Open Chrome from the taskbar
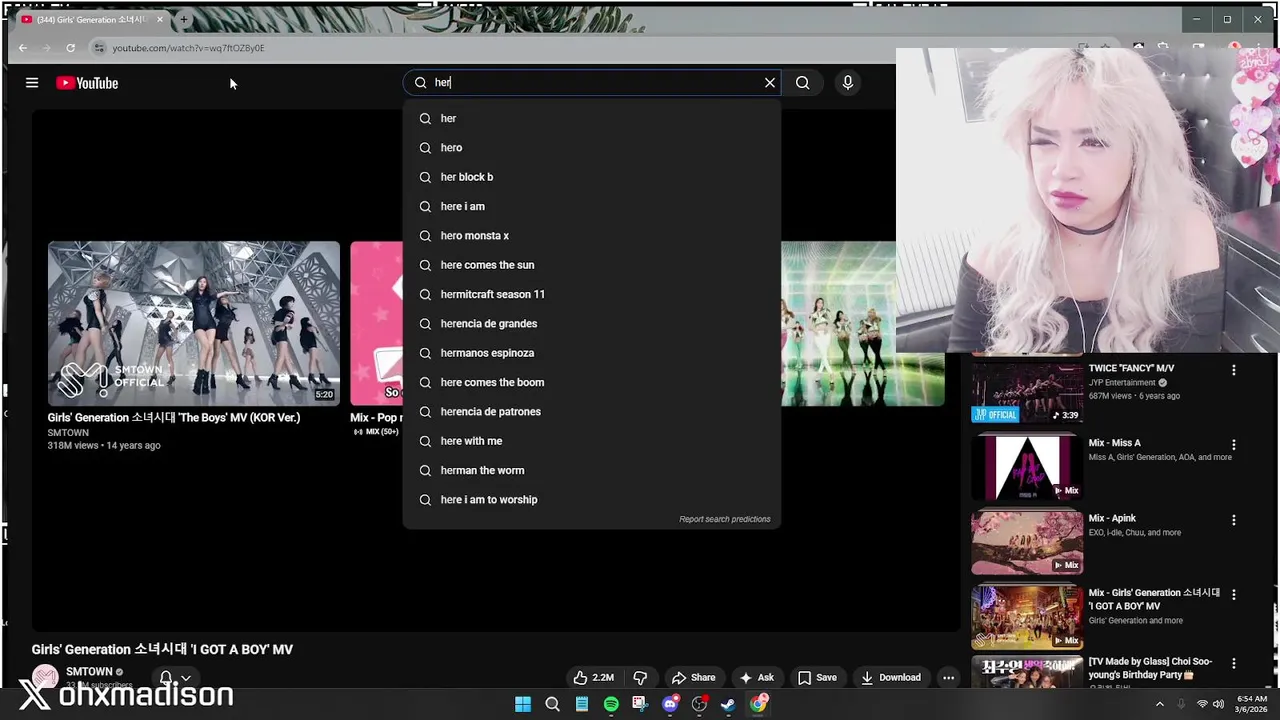1280x720 pixels. point(758,704)
